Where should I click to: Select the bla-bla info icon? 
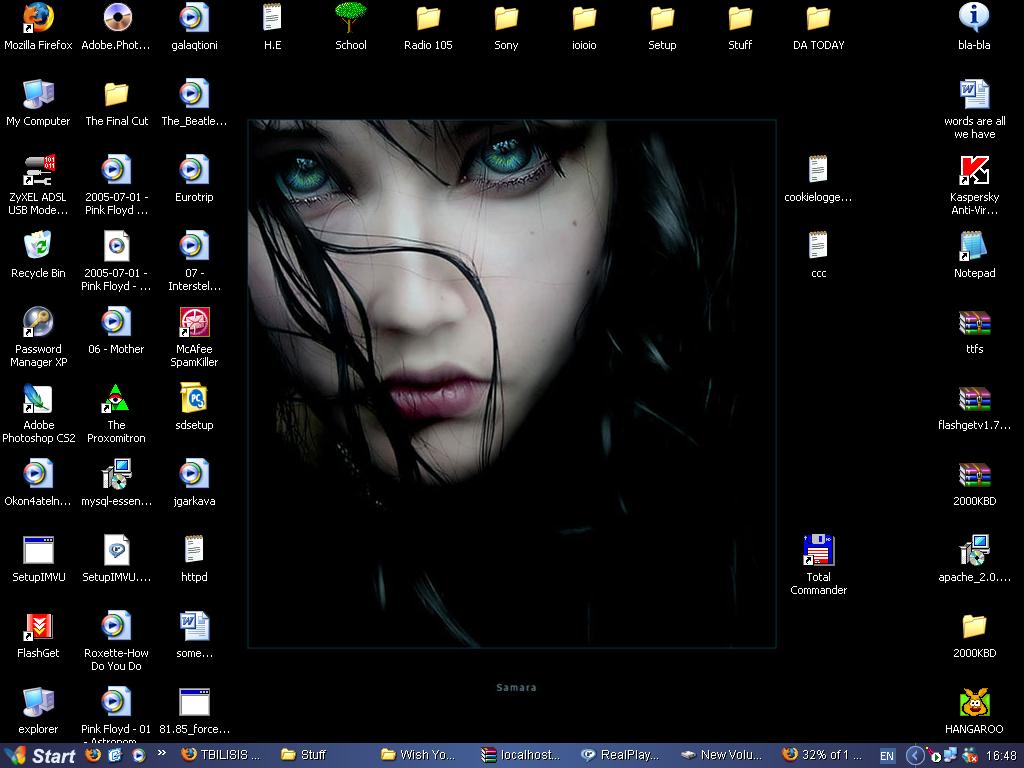[974, 18]
